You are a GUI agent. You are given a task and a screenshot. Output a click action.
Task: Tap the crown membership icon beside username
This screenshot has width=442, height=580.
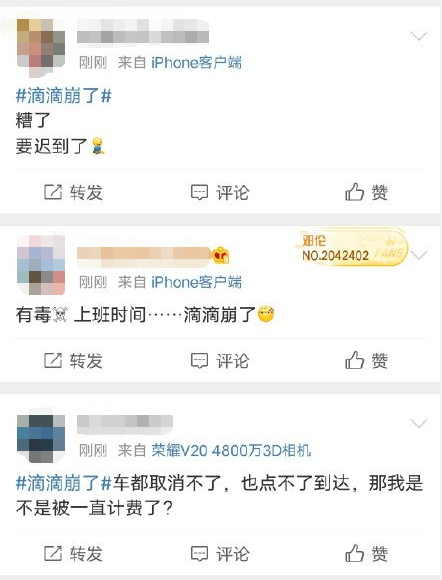tap(220, 255)
